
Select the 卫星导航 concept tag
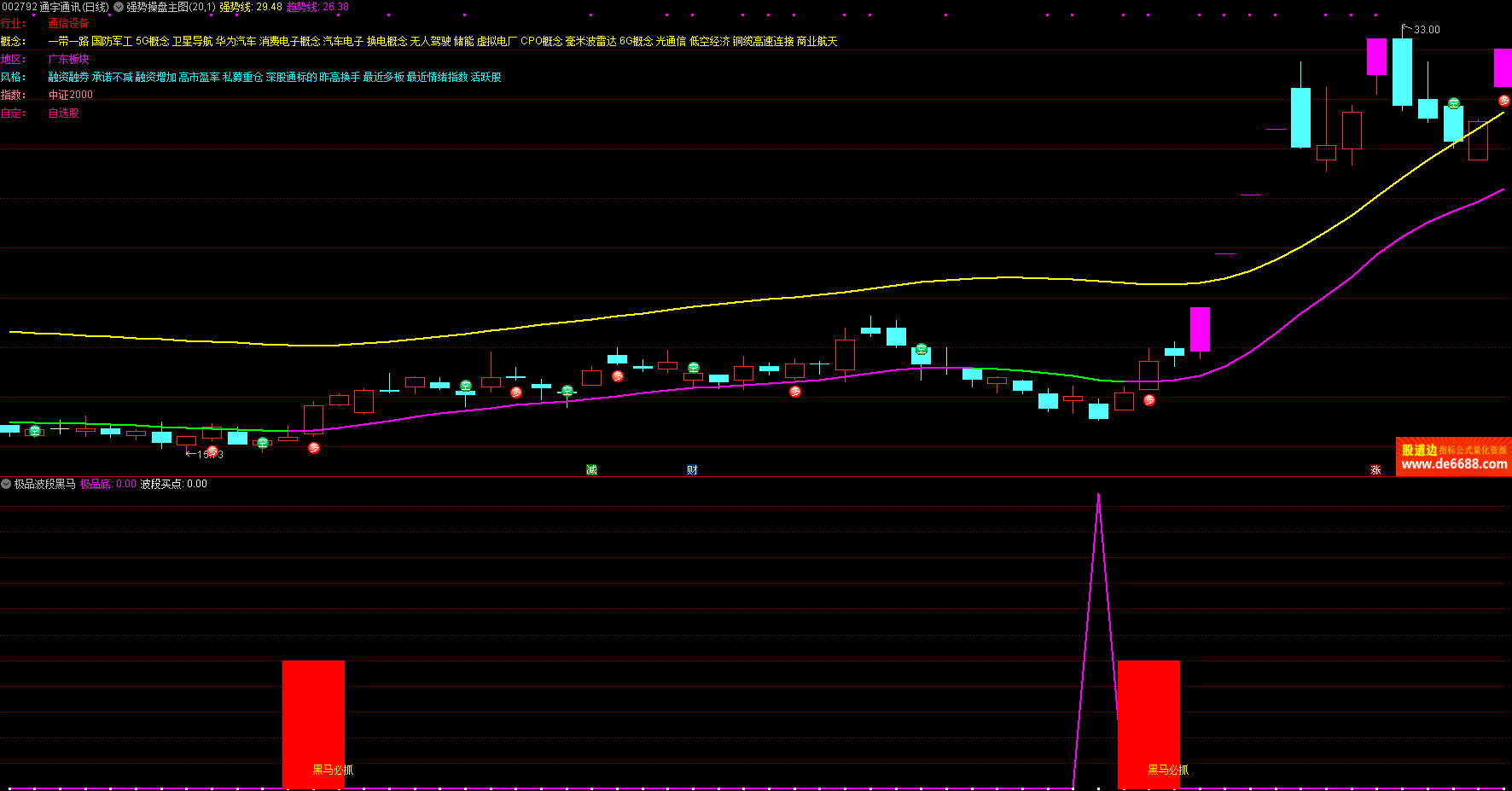(192, 42)
